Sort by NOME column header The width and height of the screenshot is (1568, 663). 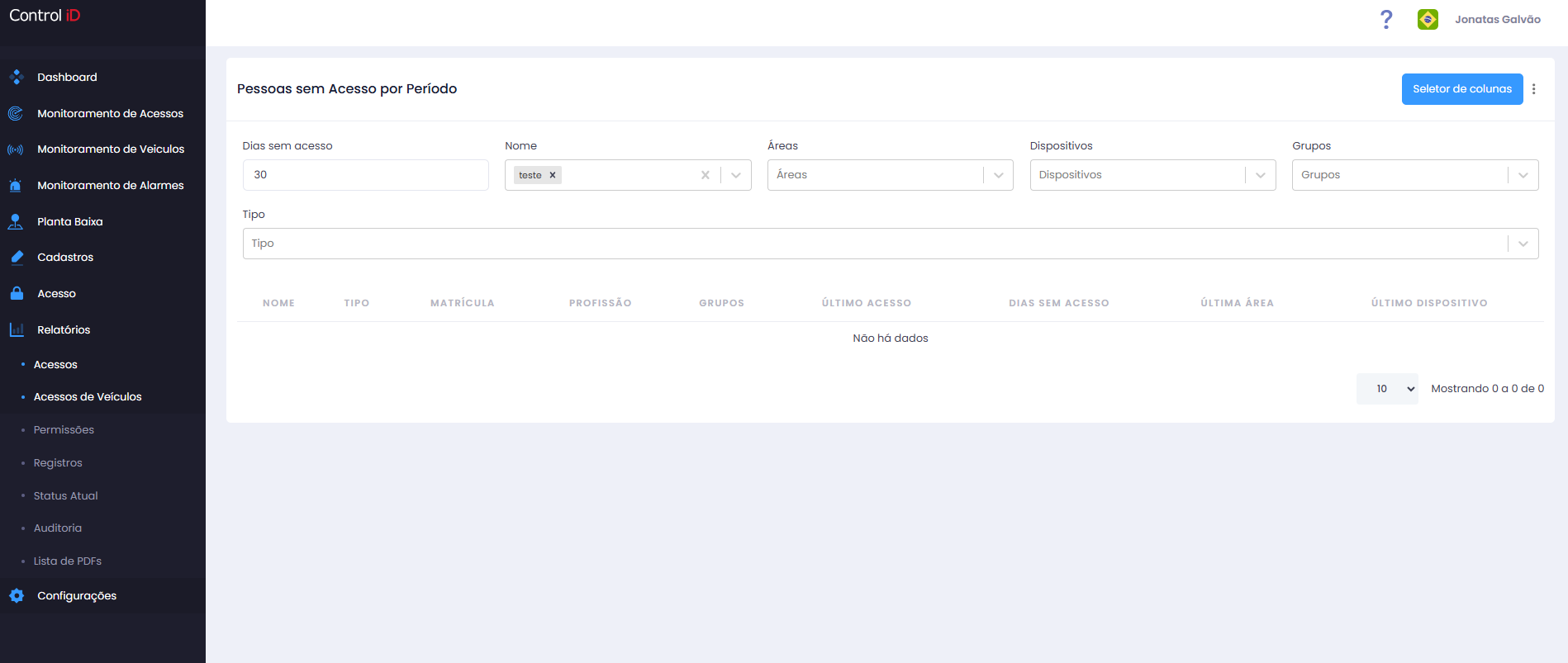278,303
